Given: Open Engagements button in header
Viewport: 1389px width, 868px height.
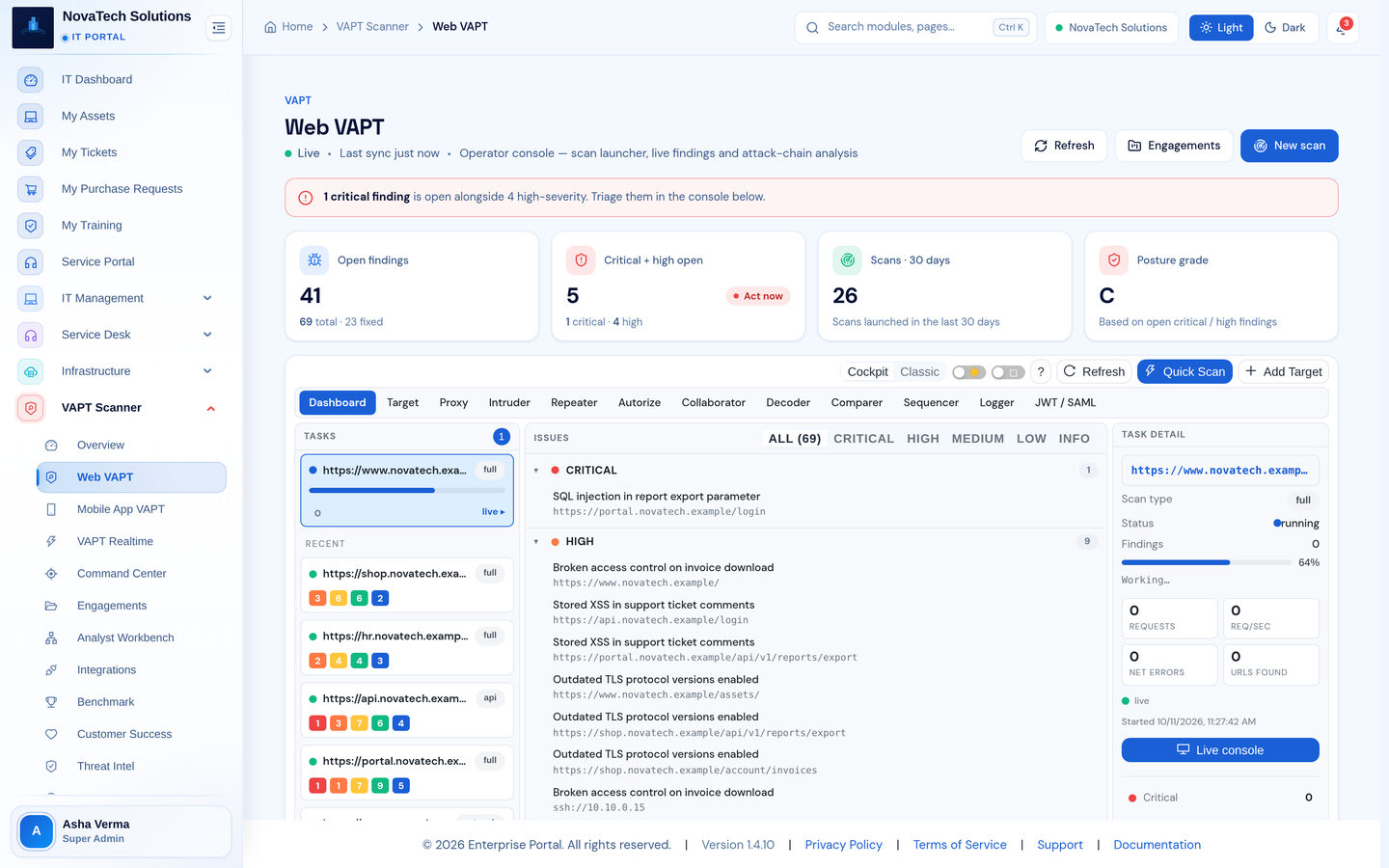Looking at the screenshot, I should coord(1174,146).
